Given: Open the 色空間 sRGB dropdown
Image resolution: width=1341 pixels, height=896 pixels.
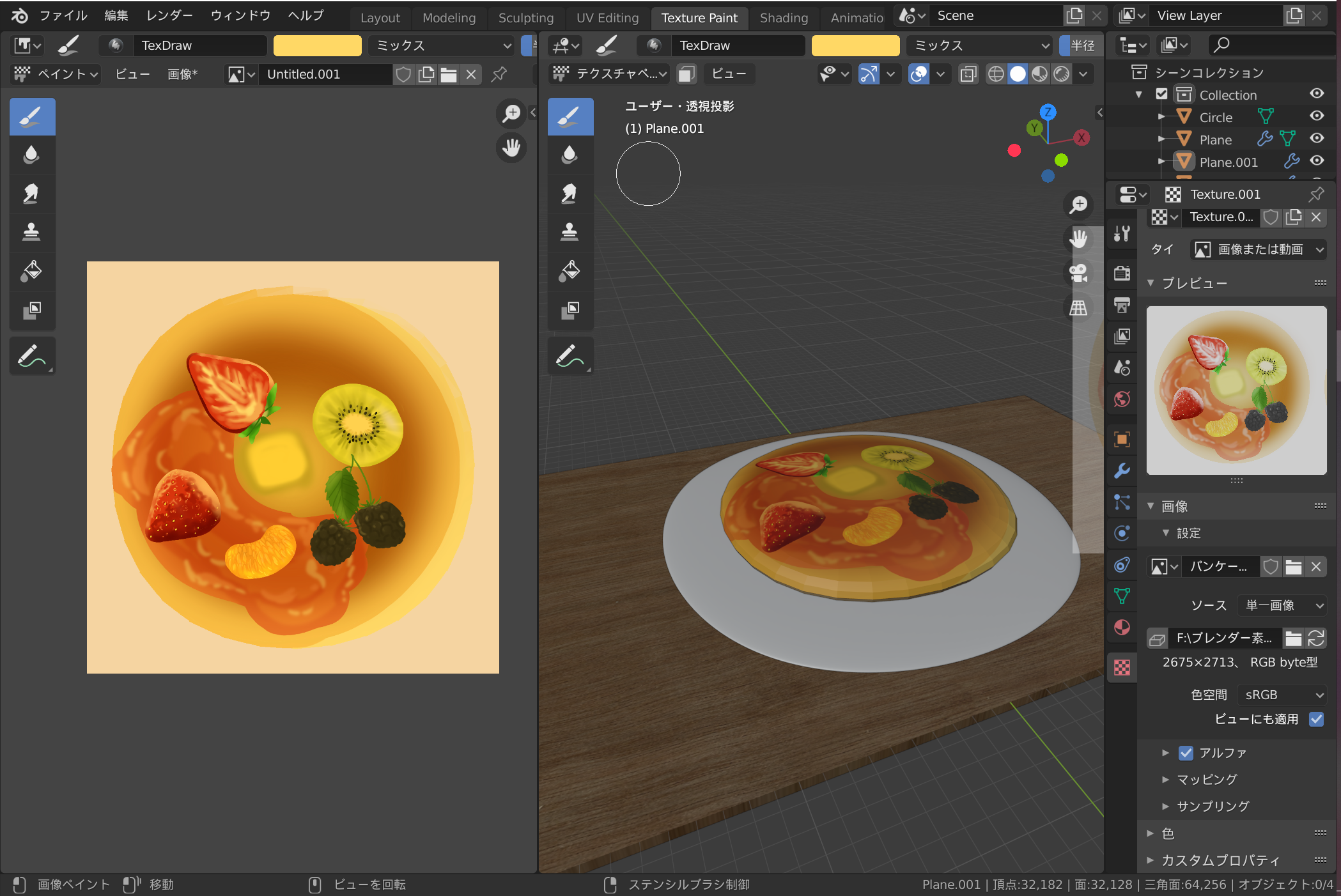Looking at the screenshot, I should point(1282,695).
